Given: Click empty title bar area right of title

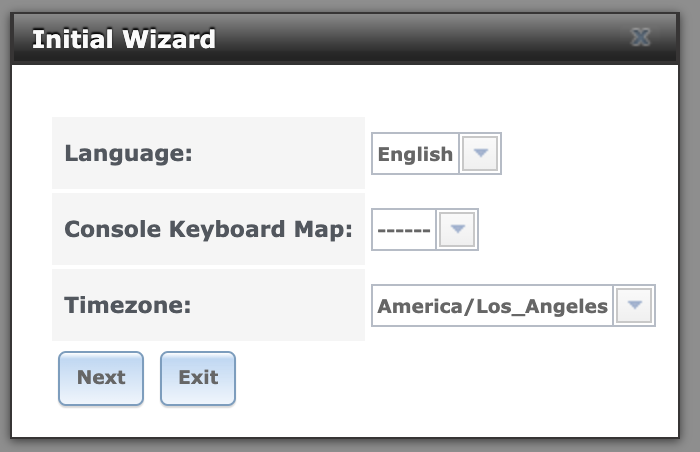Looking at the screenshot, I should (420, 40).
